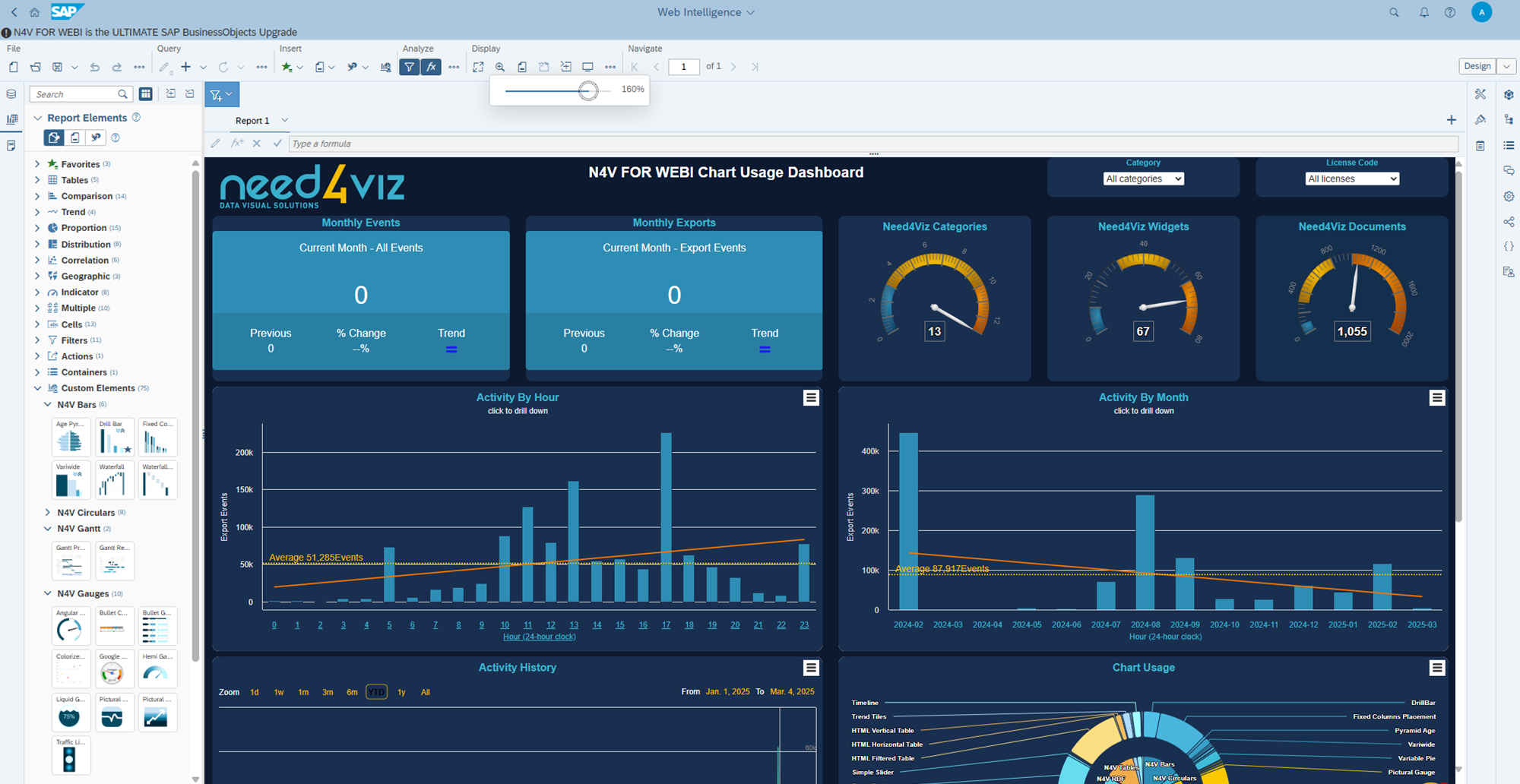Click the Share icon in right sidebar

[x=1509, y=221]
